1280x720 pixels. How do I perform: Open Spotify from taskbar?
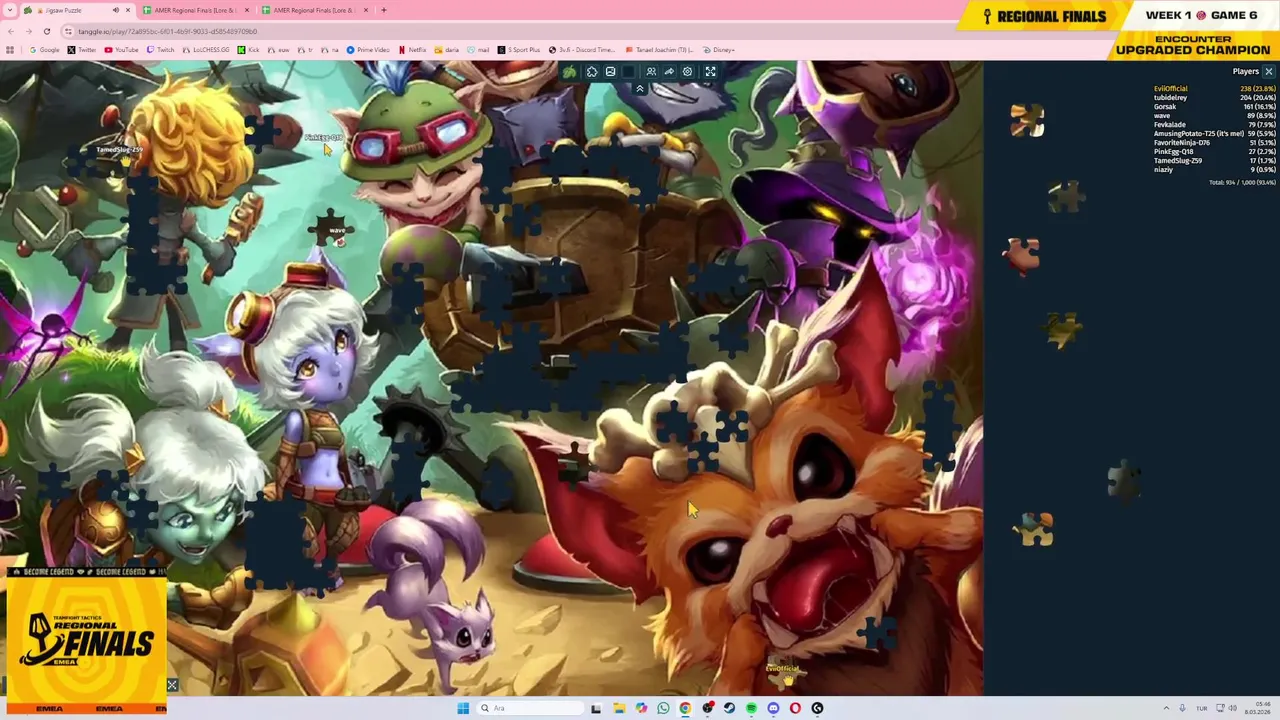click(751, 708)
